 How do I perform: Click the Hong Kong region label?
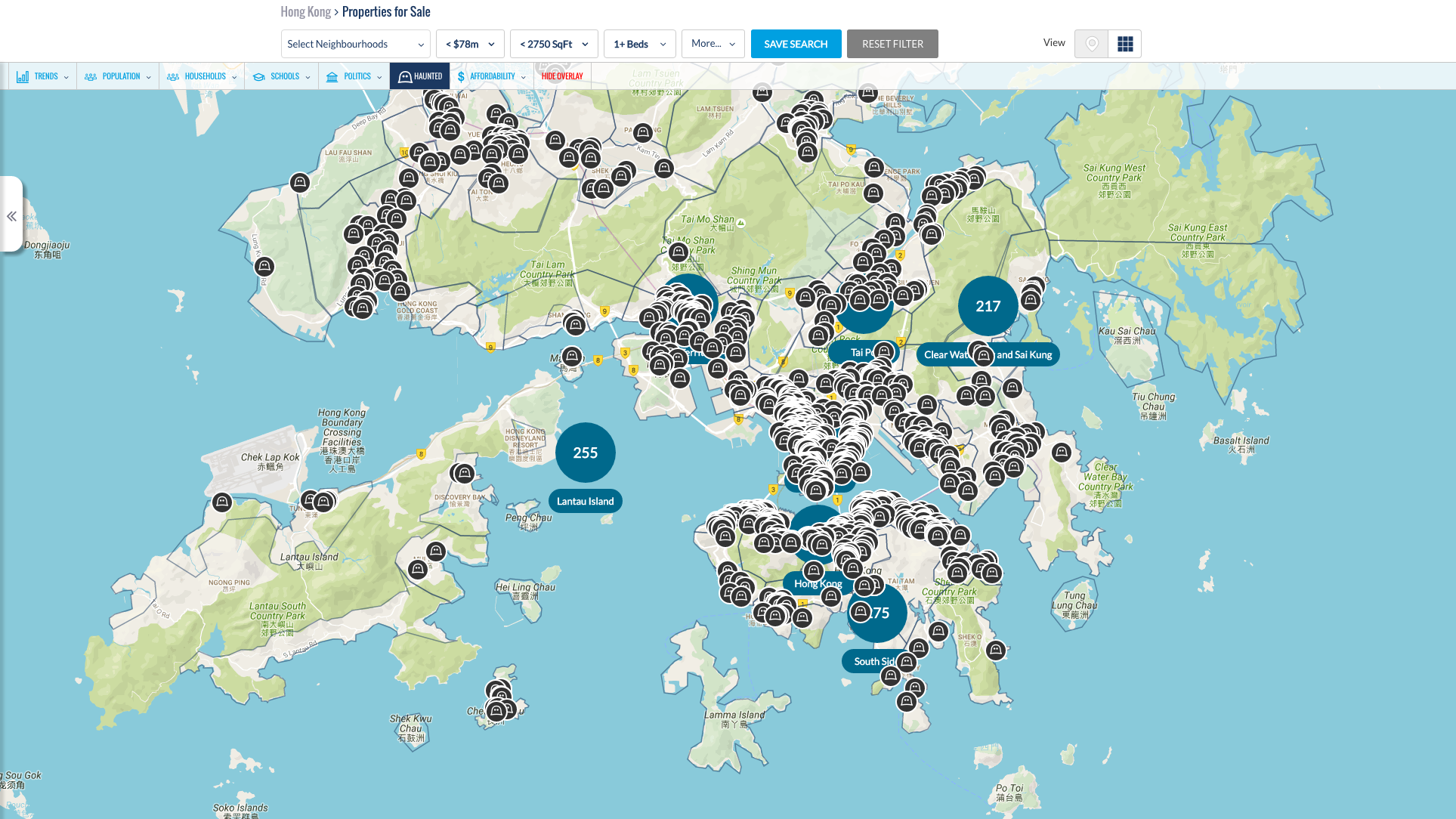point(818,583)
